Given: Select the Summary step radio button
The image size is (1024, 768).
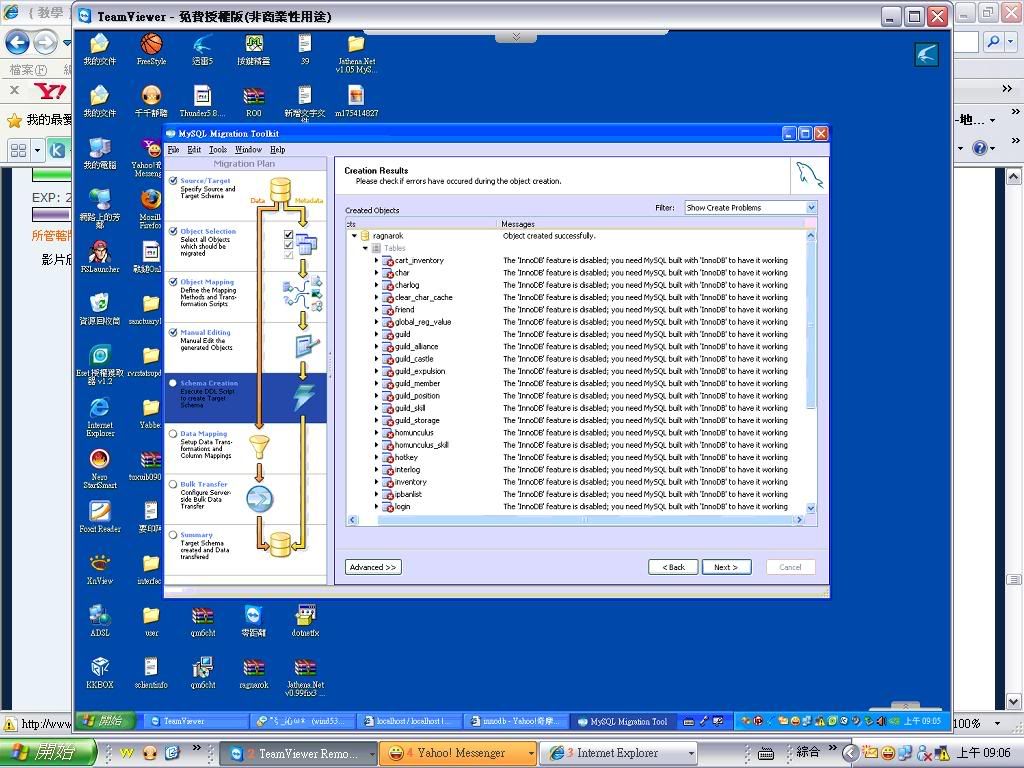Looking at the screenshot, I should point(173,535).
